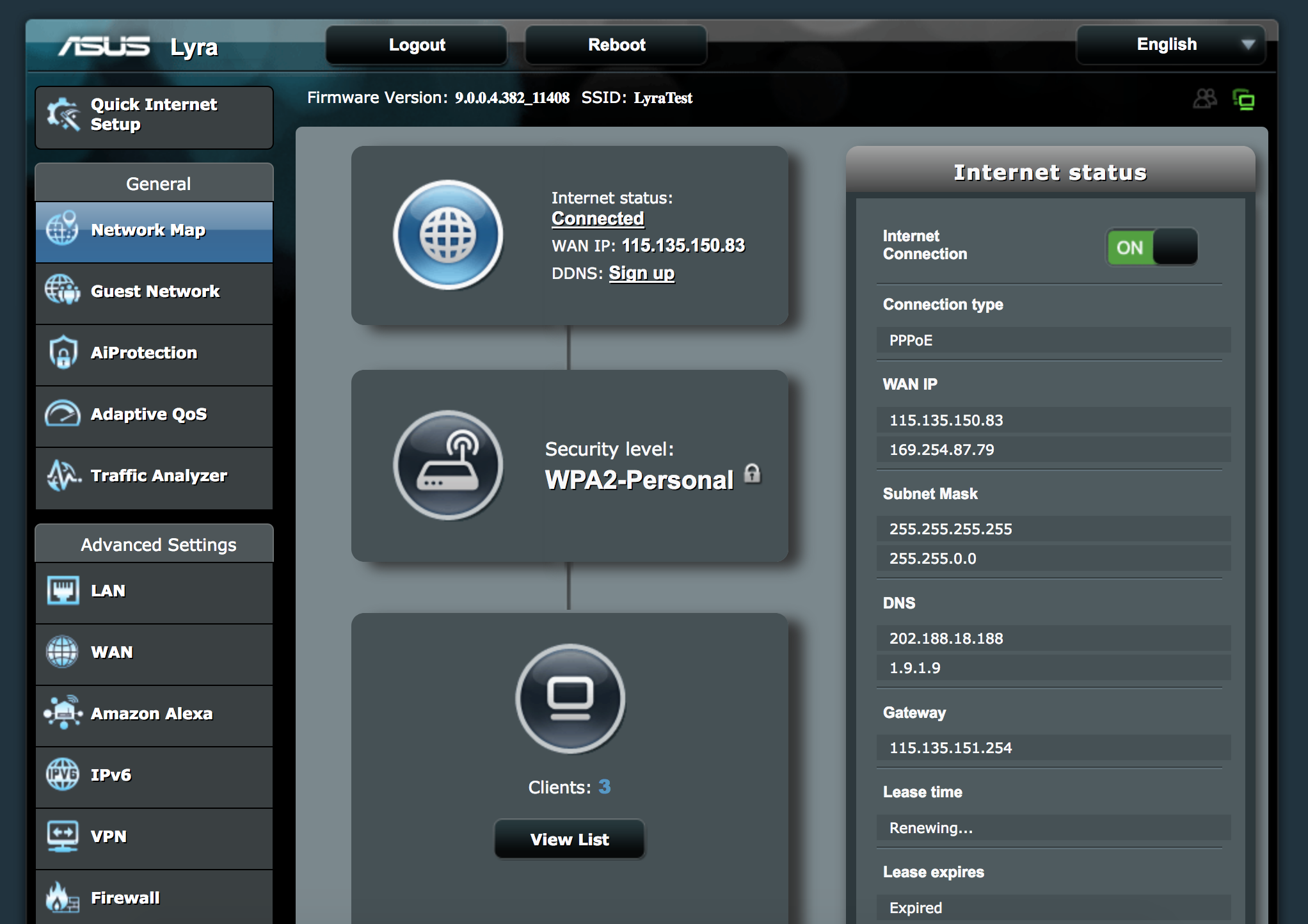Click the DDNS Sign up link

coord(641,273)
